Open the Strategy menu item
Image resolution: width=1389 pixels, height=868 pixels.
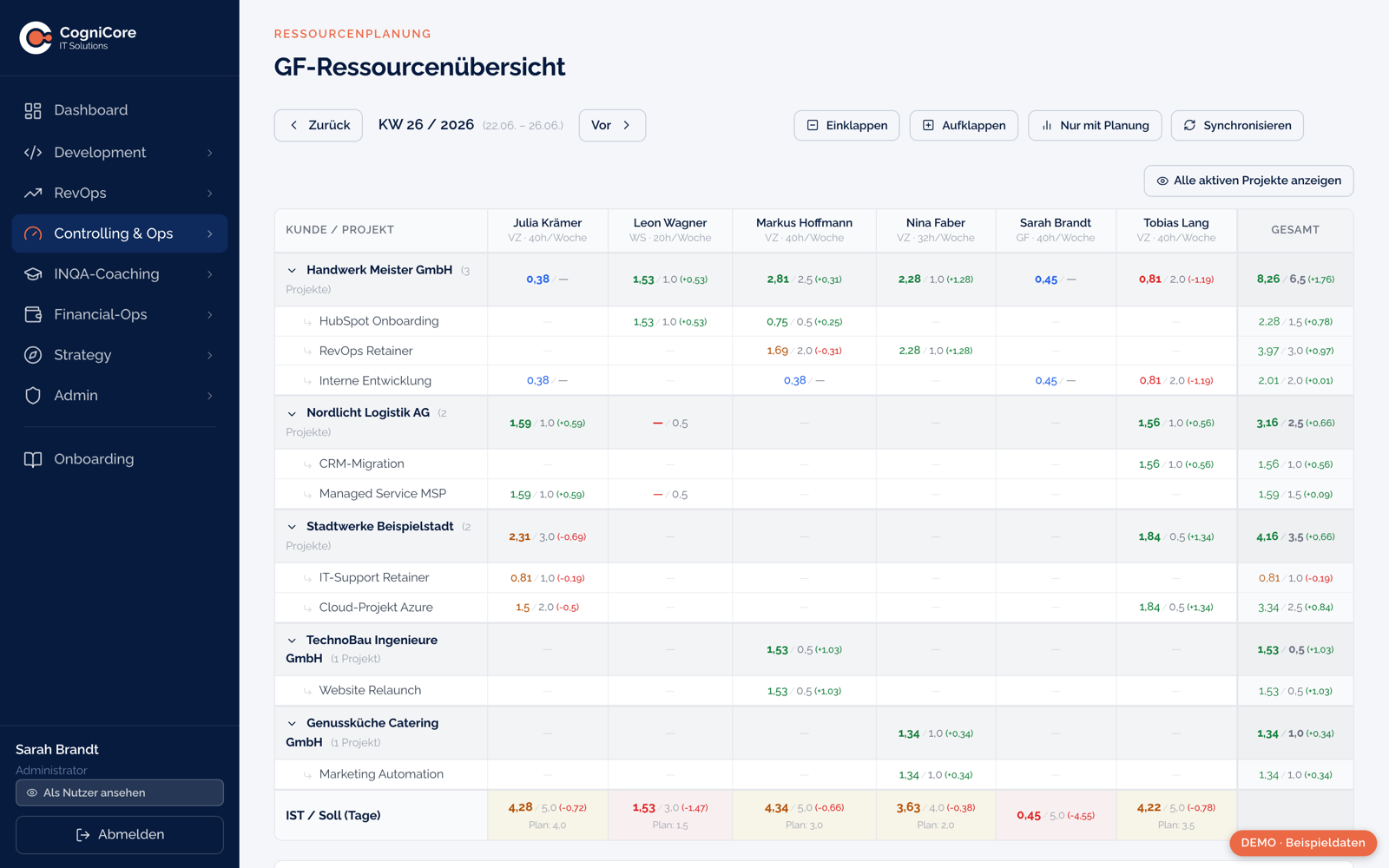[120, 355]
